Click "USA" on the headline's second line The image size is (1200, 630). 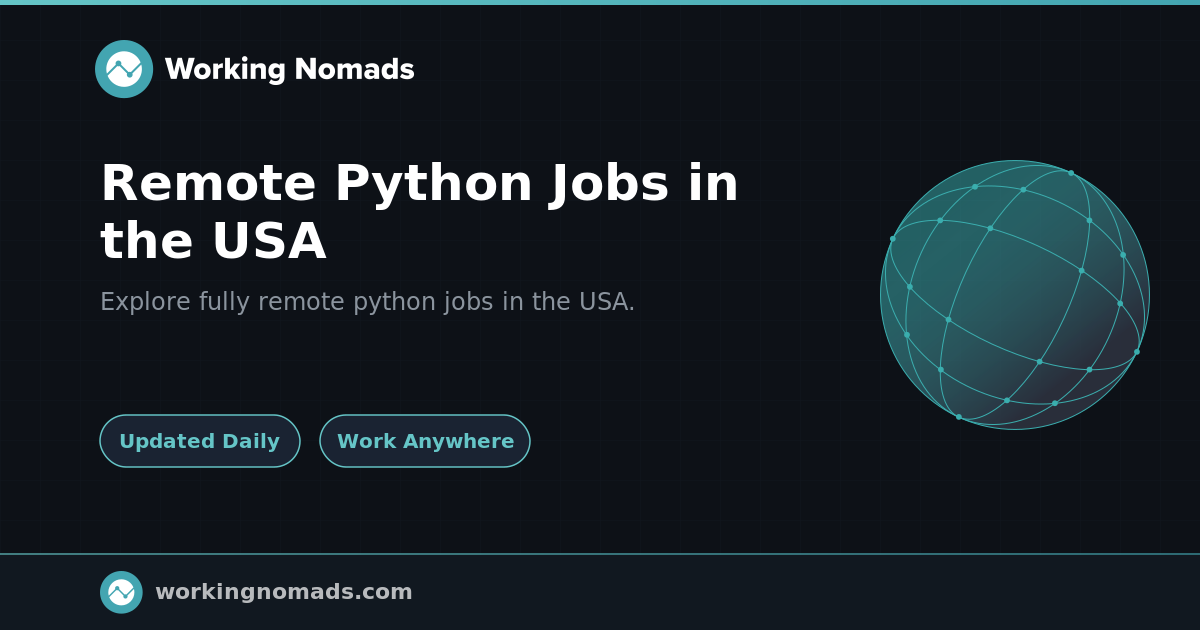click(x=269, y=242)
